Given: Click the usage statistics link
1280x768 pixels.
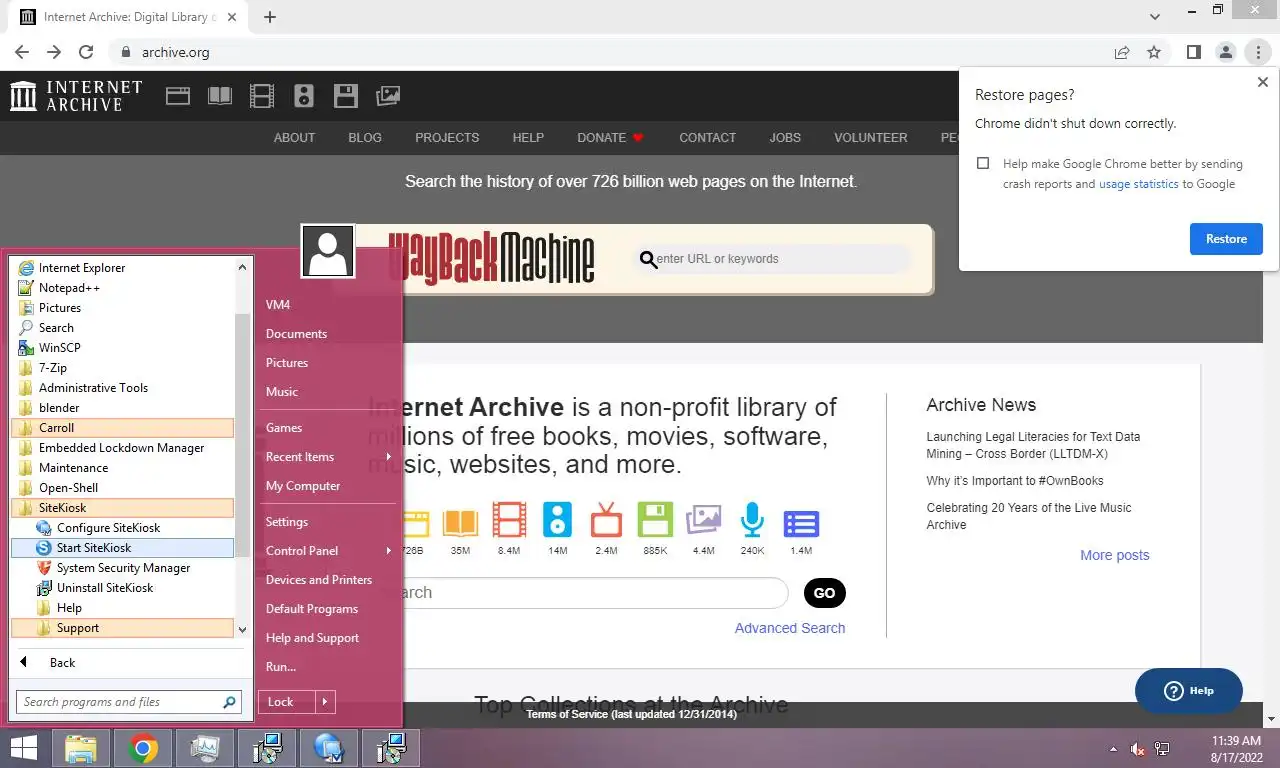Looking at the screenshot, I should click(1138, 184).
